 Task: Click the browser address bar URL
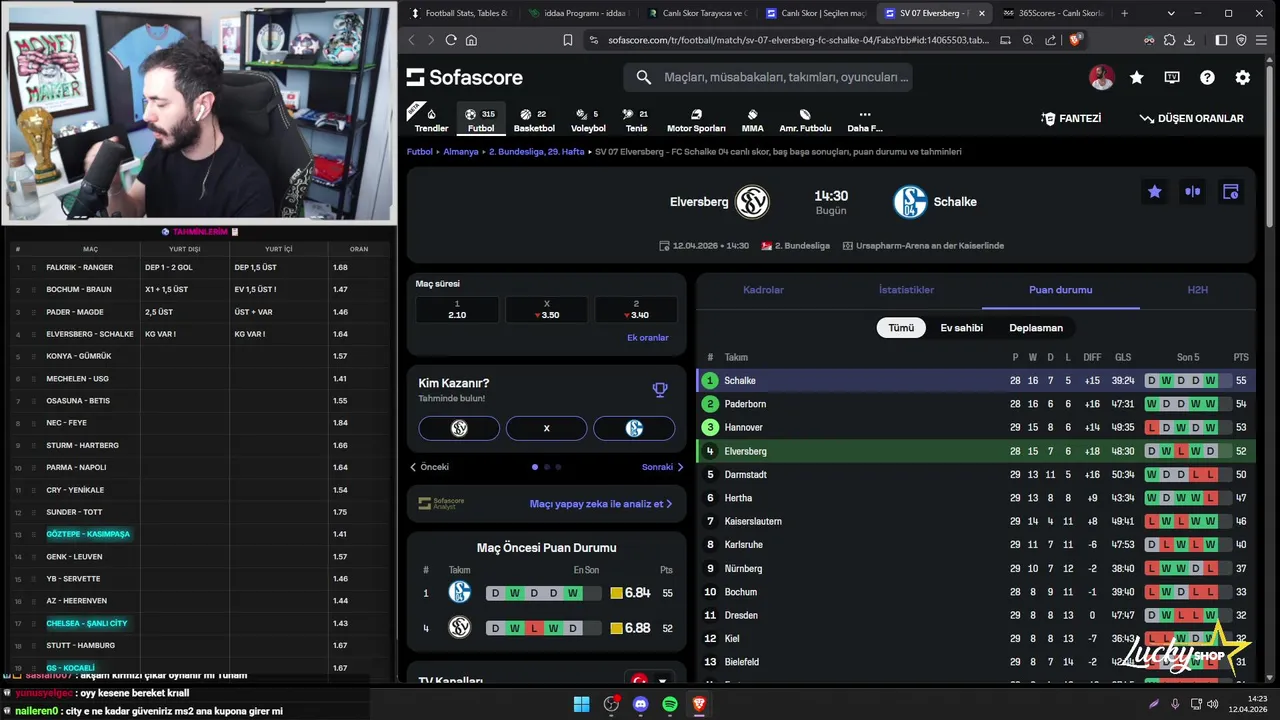coord(799,40)
